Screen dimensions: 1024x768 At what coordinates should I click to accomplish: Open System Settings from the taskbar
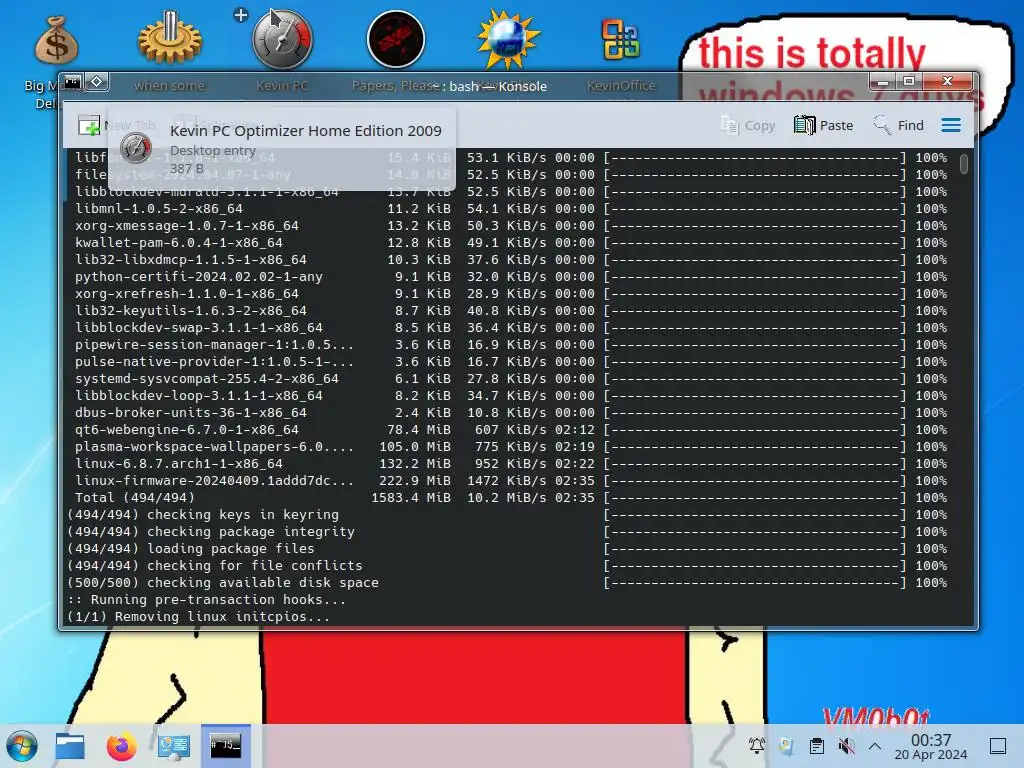173,746
